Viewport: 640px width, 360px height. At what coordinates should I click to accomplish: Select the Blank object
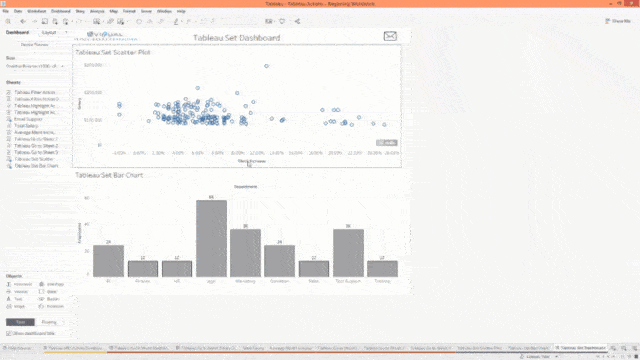pos(48,291)
